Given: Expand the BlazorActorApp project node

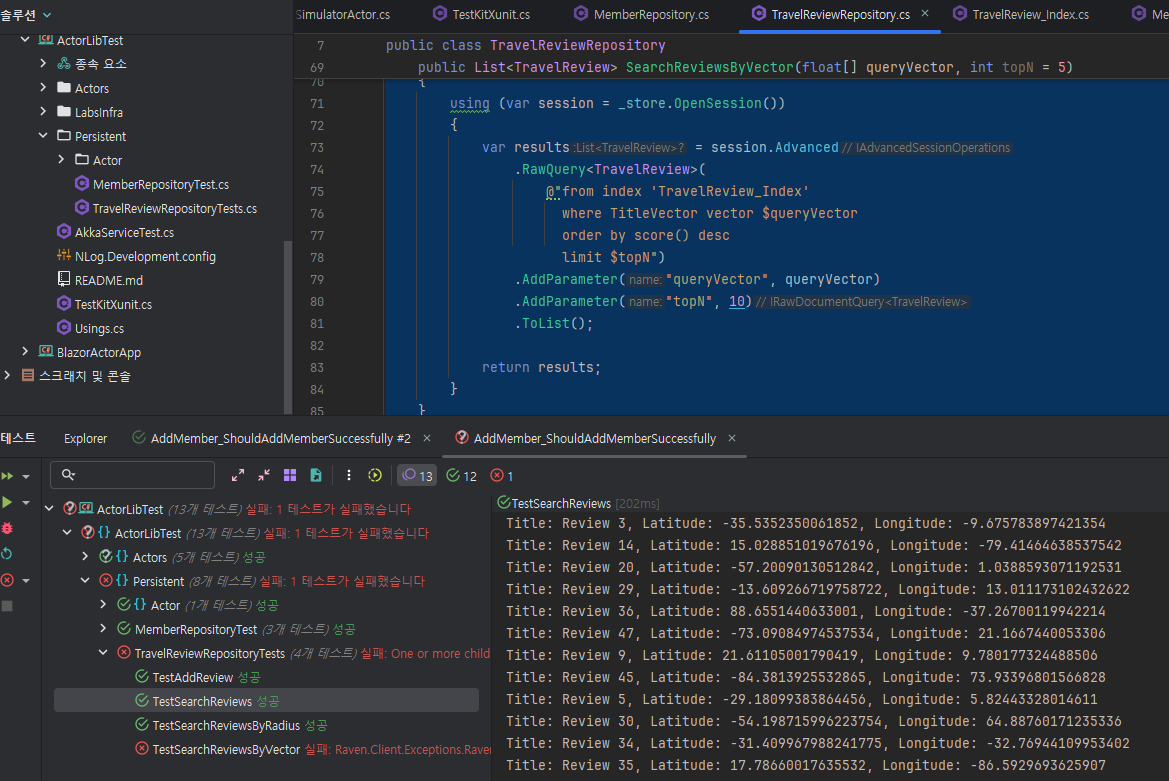Looking at the screenshot, I should [x=25, y=352].
